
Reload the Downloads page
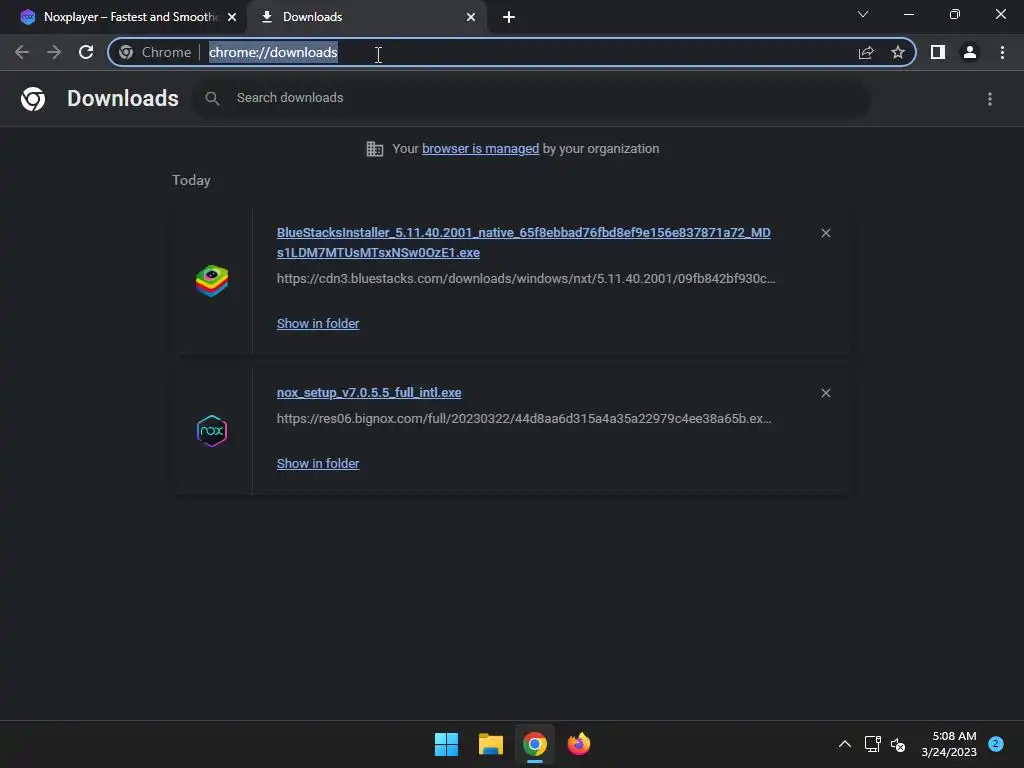click(x=86, y=52)
